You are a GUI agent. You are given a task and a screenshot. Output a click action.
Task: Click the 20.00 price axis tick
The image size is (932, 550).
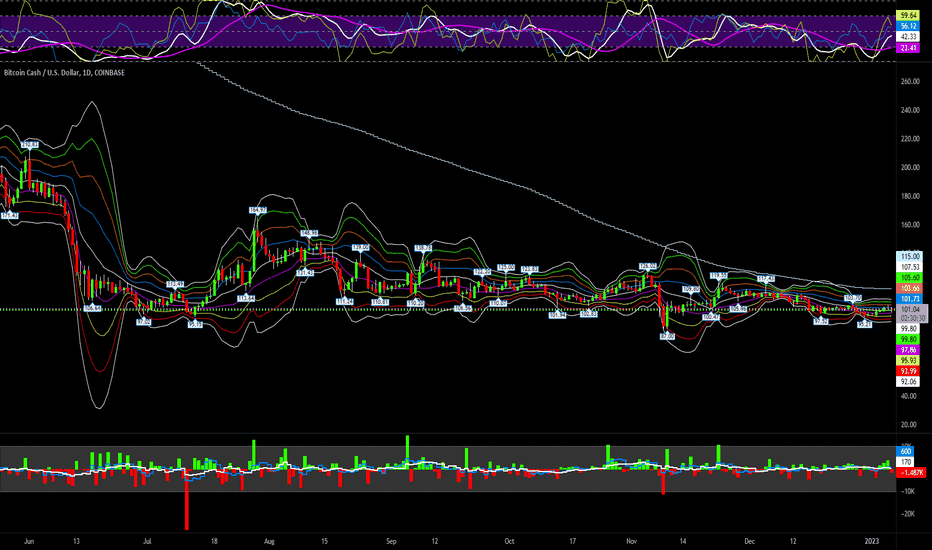point(909,425)
